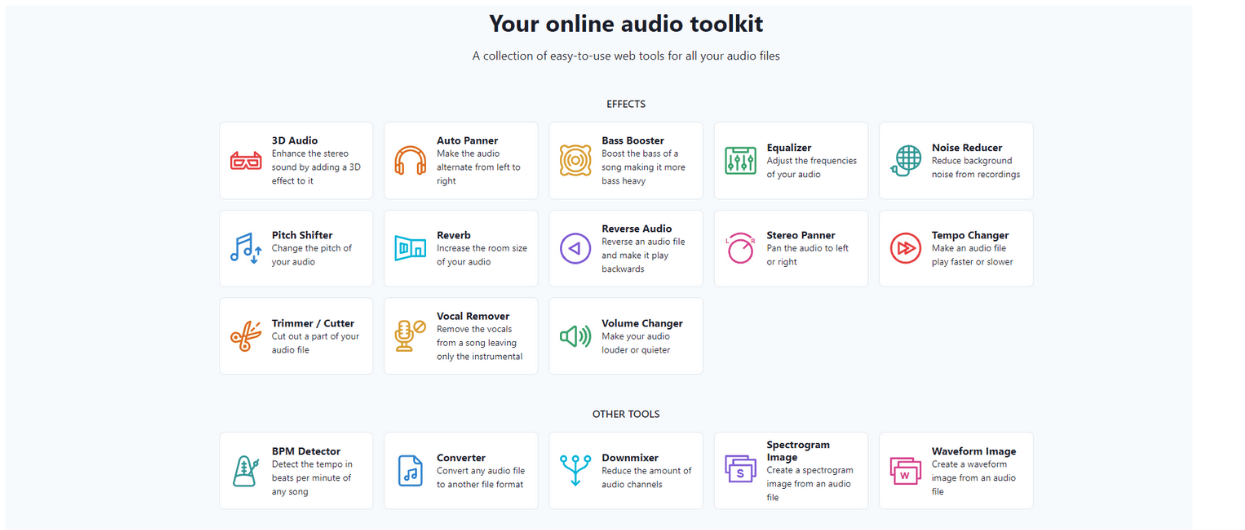The image size is (1245, 530).
Task: Open the Waveform Image tool title
Action: click(x=974, y=451)
